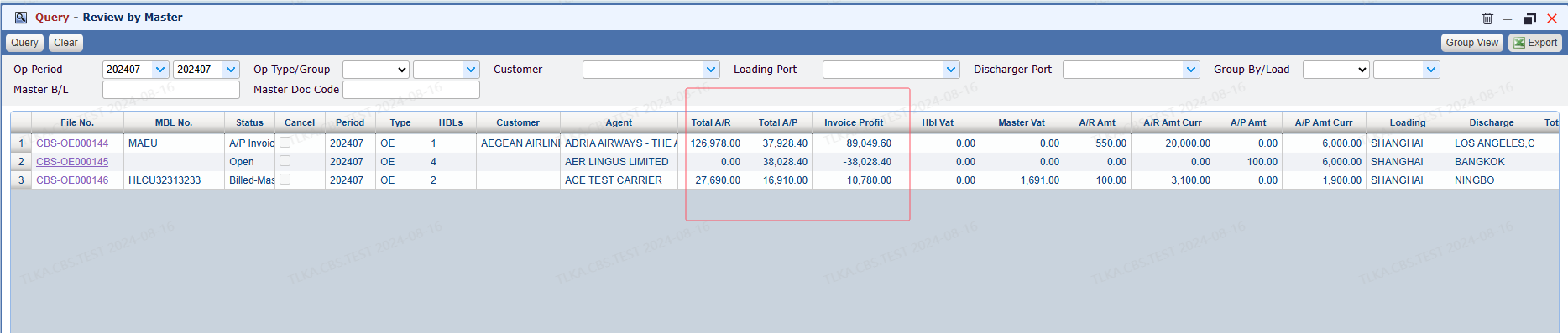This screenshot has height=333, width=1568.
Task: Select row number 3
Action: pyautogui.click(x=21, y=180)
